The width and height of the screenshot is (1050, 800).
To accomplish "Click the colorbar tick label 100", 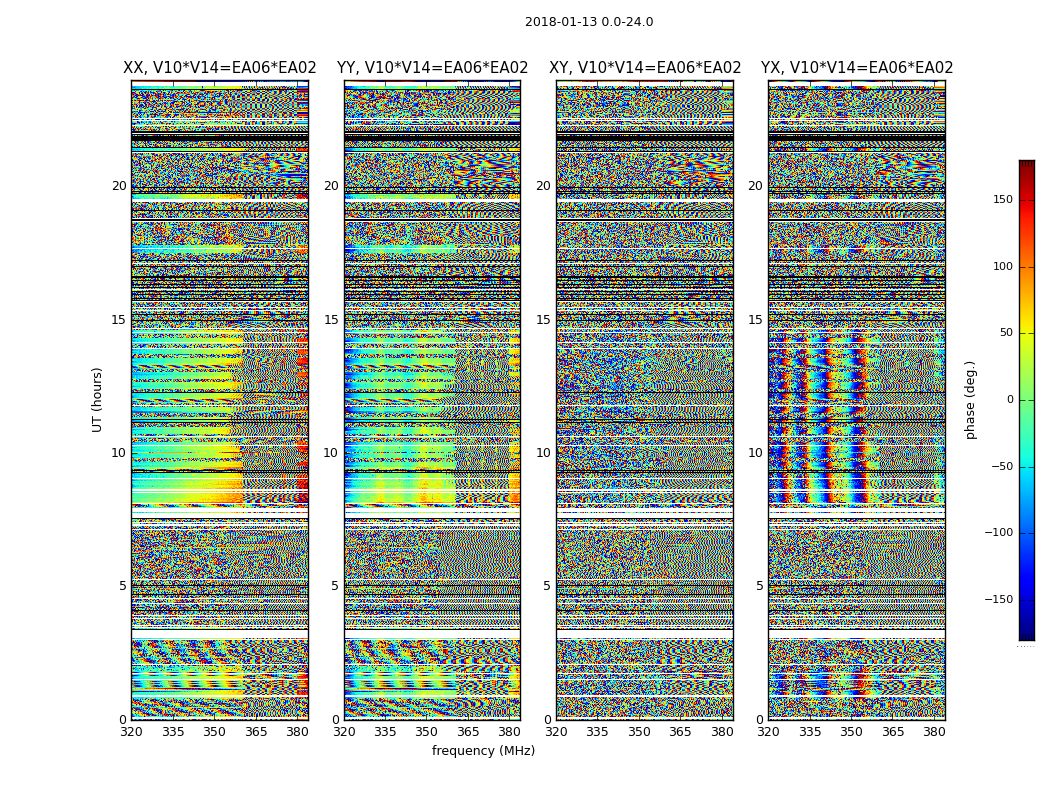I will pyautogui.click(x=1002, y=266).
